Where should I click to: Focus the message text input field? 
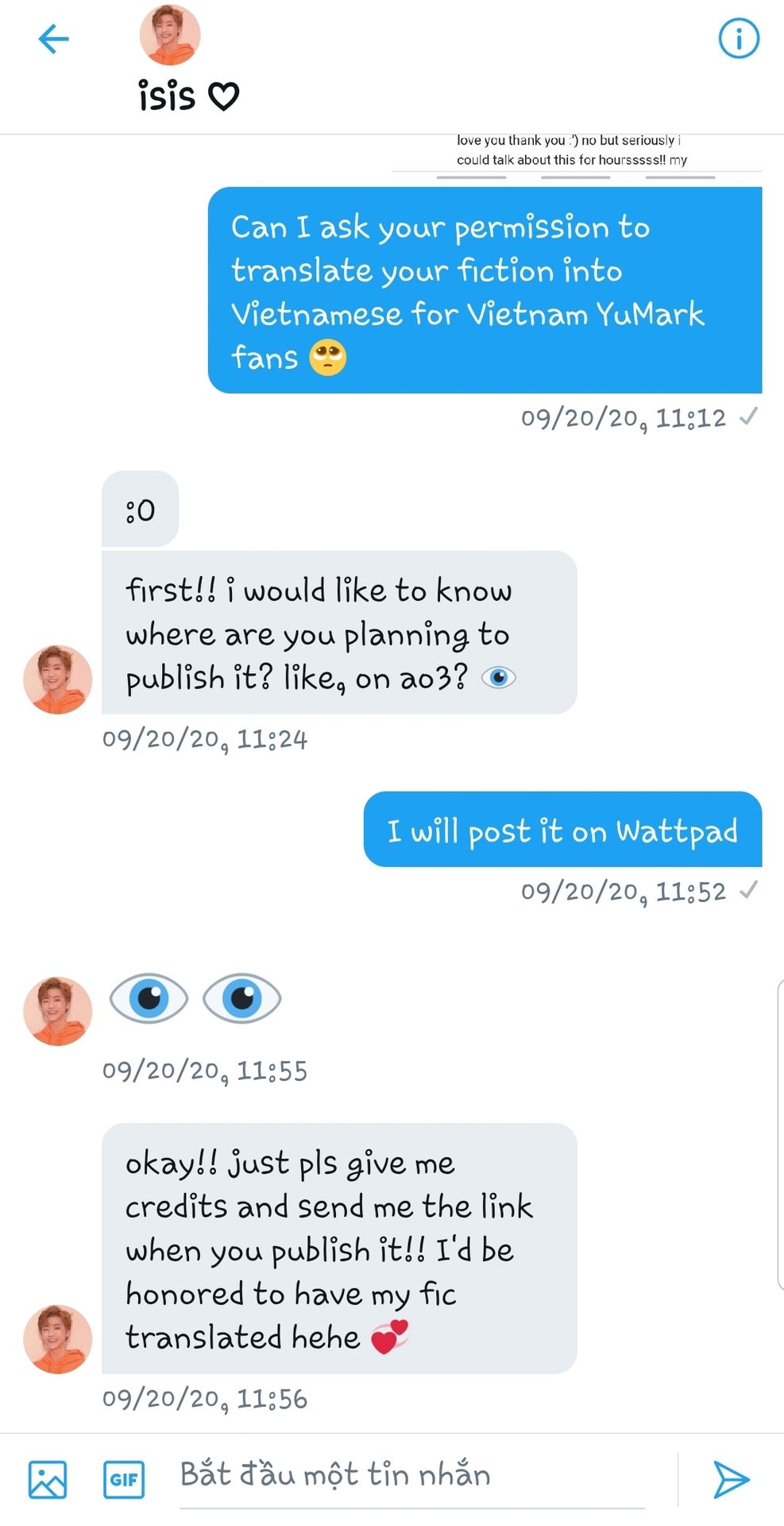point(413,1475)
